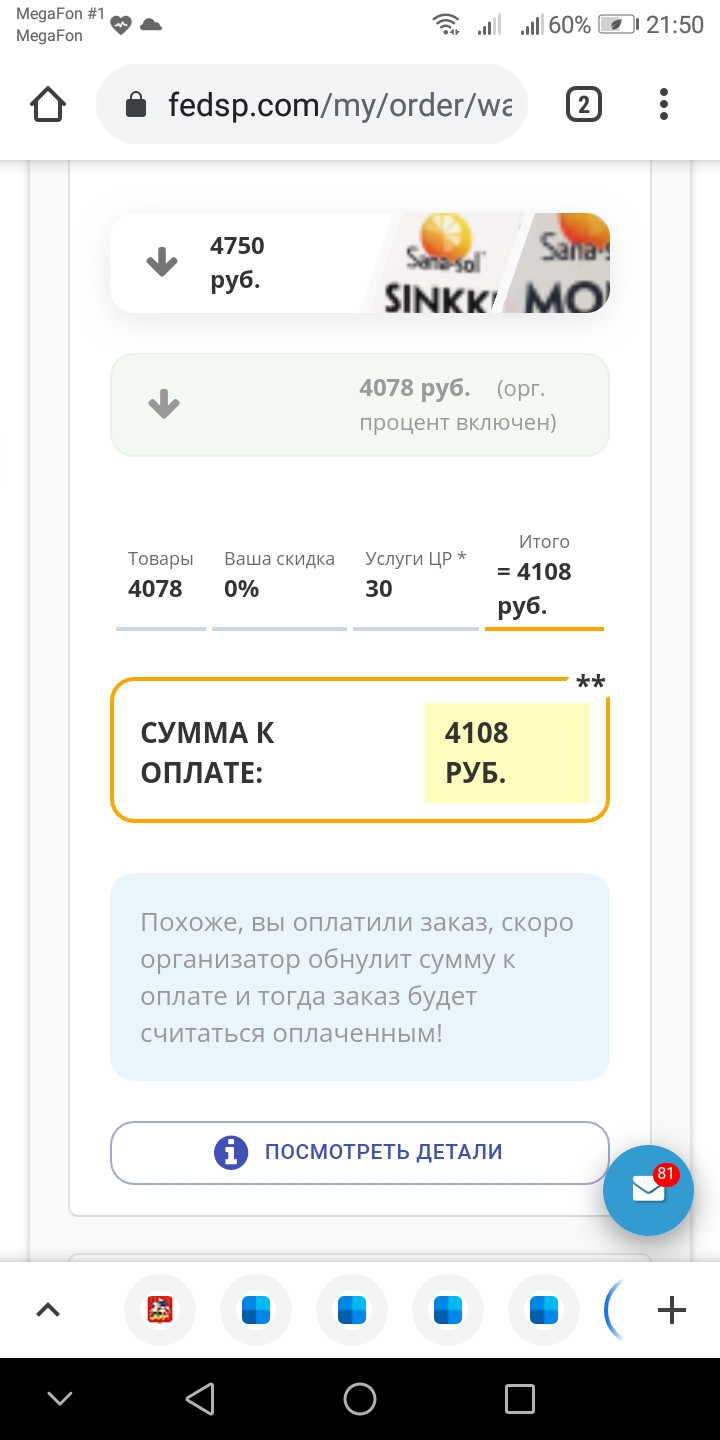Viewport: 720px width, 1440px height.
Task: Expand the 4750 руб. item arrow
Action: (x=162, y=263)
